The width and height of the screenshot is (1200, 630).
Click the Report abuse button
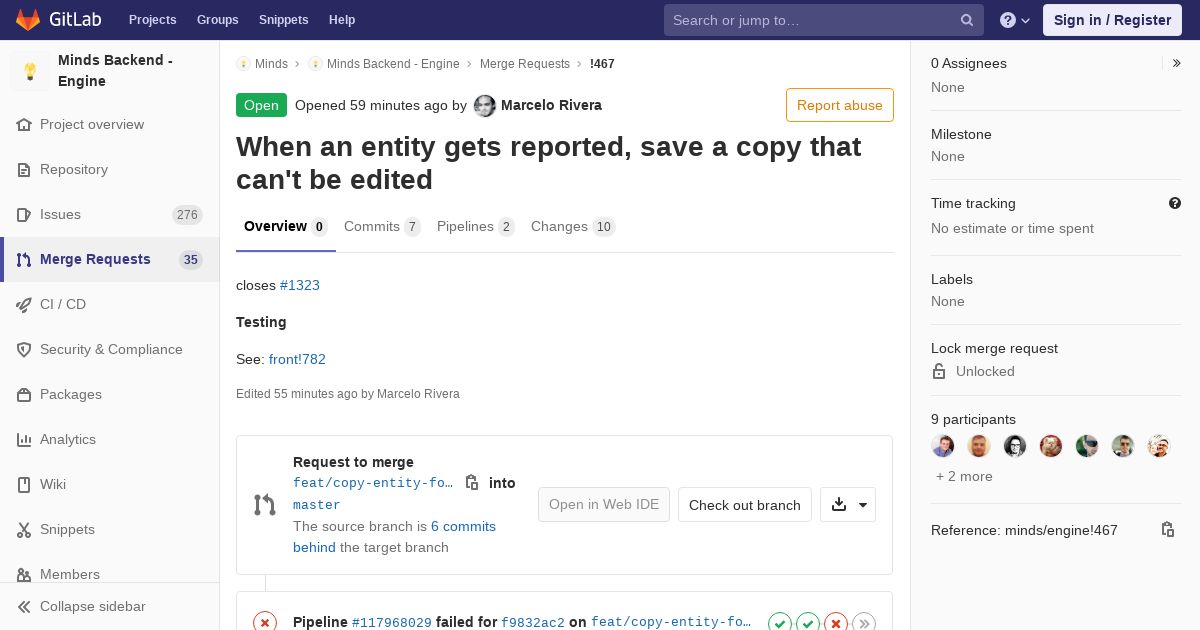(x=839, y=105)
